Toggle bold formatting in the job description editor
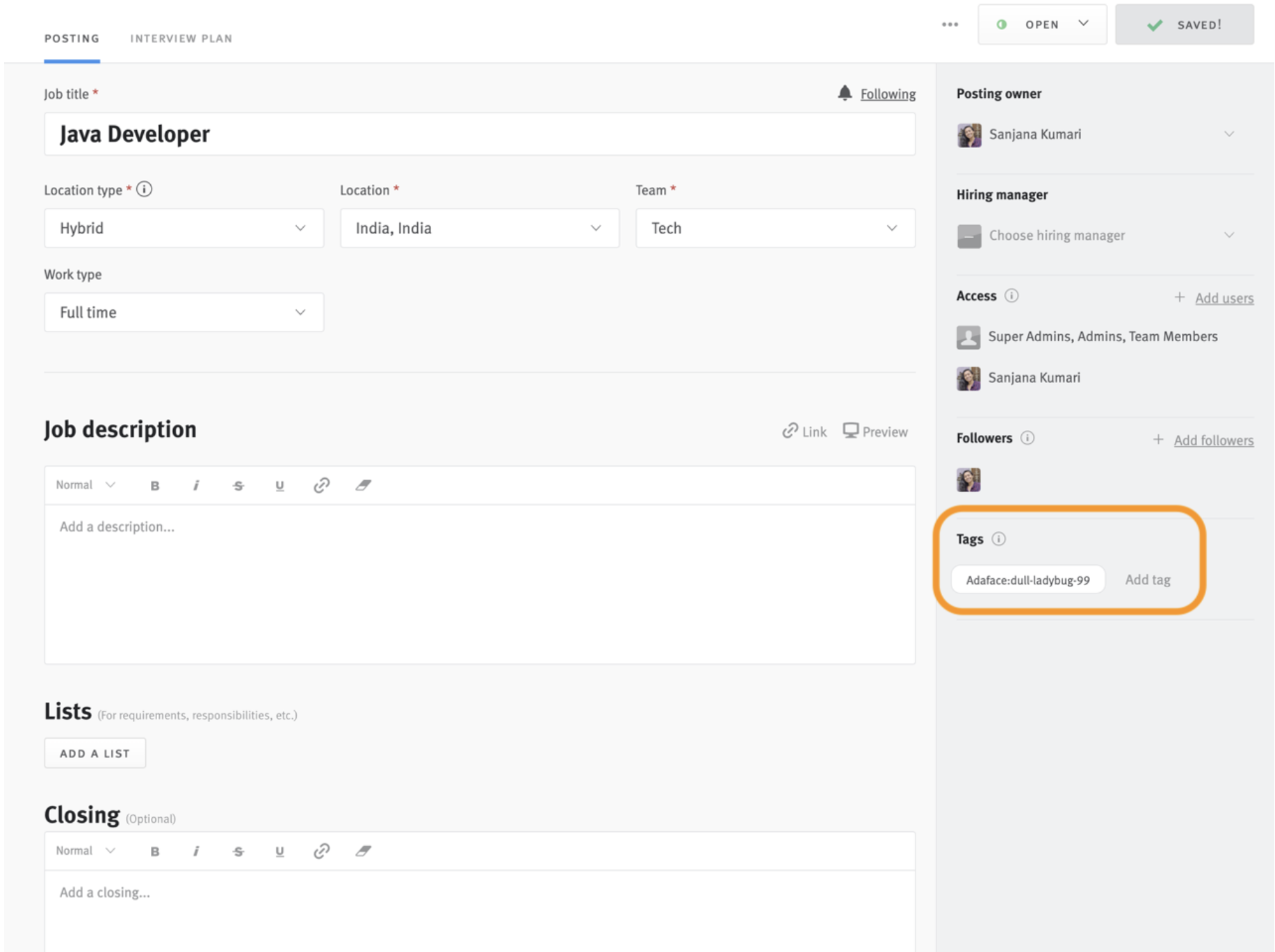1275x952 pixels. click(155, 485)
